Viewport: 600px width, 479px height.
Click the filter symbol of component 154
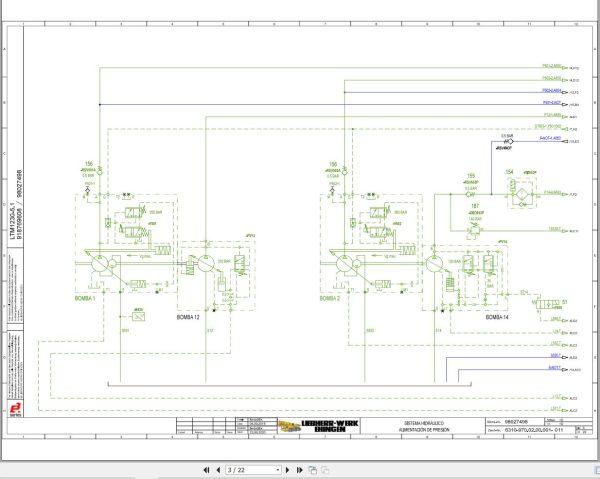point(521,194)
